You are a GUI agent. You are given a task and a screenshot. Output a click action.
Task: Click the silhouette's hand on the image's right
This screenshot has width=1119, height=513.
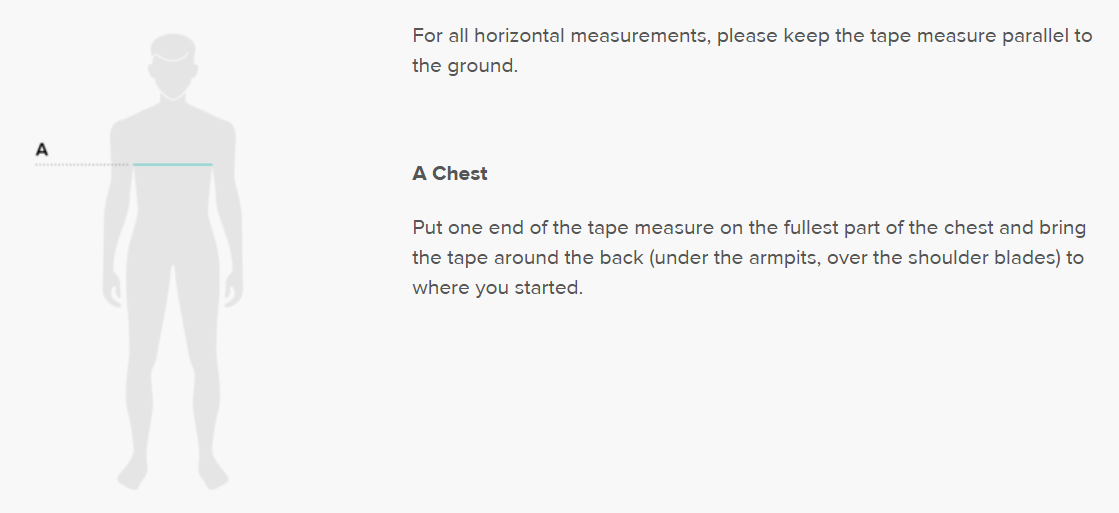(233, 292)
